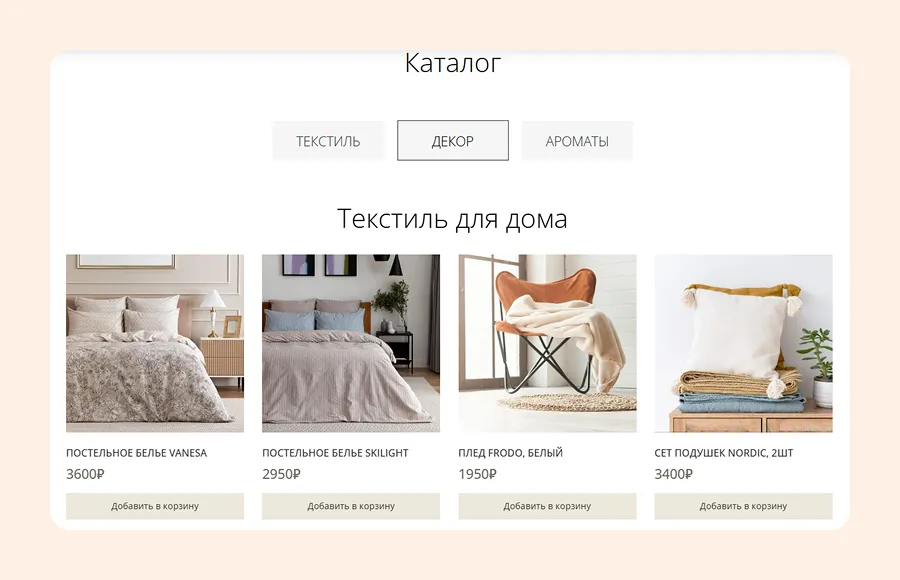The width and height of the screenshot is (900, 580).
Task: View the Nordic pillow set image
Action: pyautogui.click(x=743, y=343)
